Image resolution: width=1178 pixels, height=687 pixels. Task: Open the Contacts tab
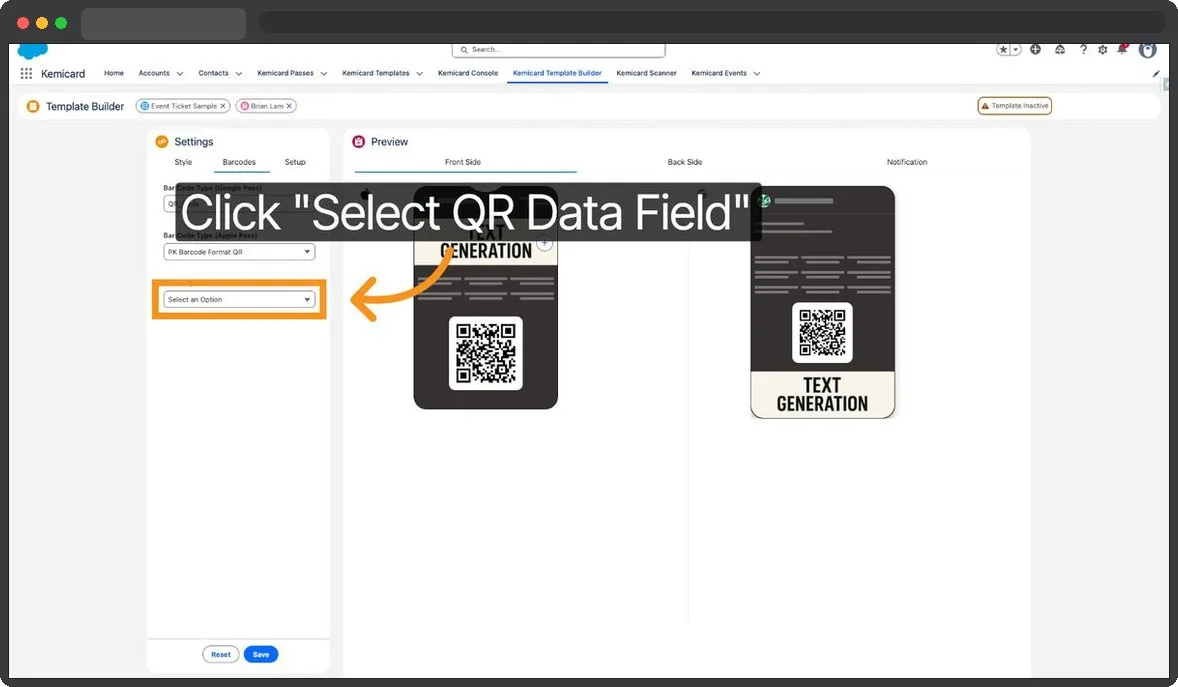pos(213,74)
